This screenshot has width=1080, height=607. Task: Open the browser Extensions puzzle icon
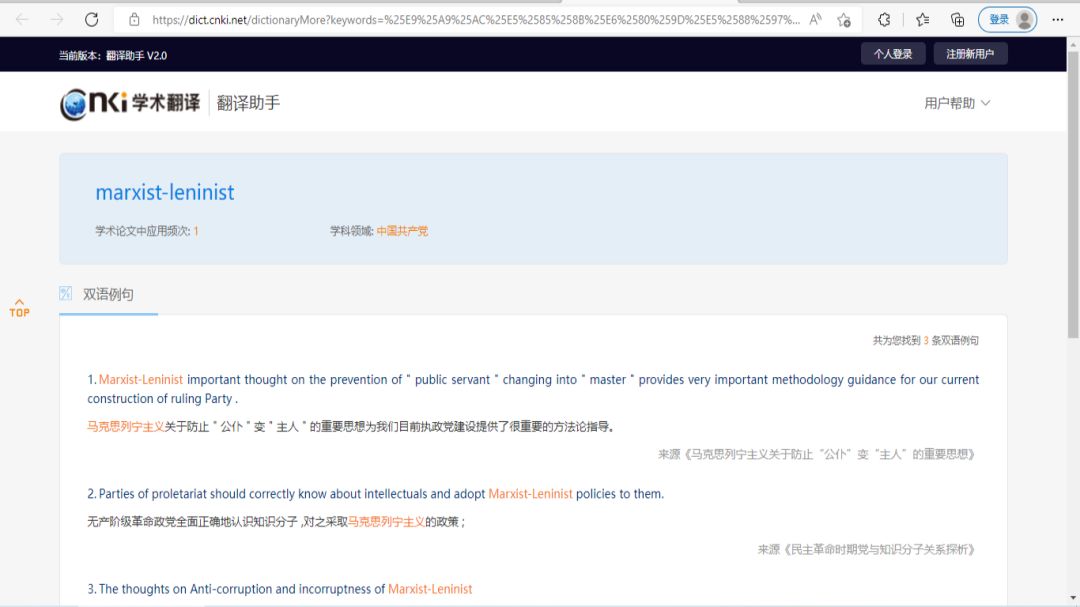pos(884,19)
